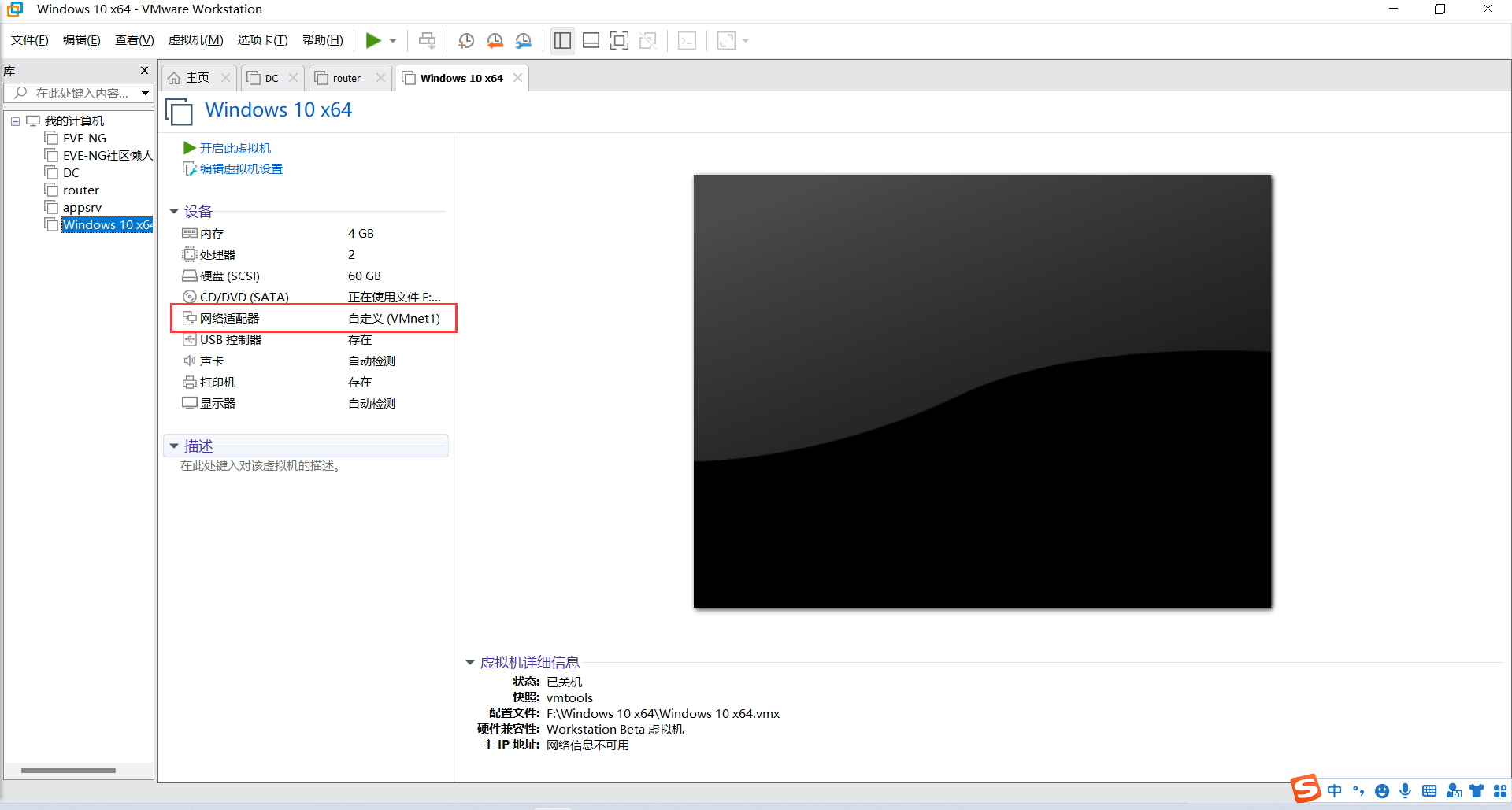The width and height of the screenshot is (1512, 810).
Task: Enter full screen mode icon
Action: pyautogui.click(x=620, y=40)
